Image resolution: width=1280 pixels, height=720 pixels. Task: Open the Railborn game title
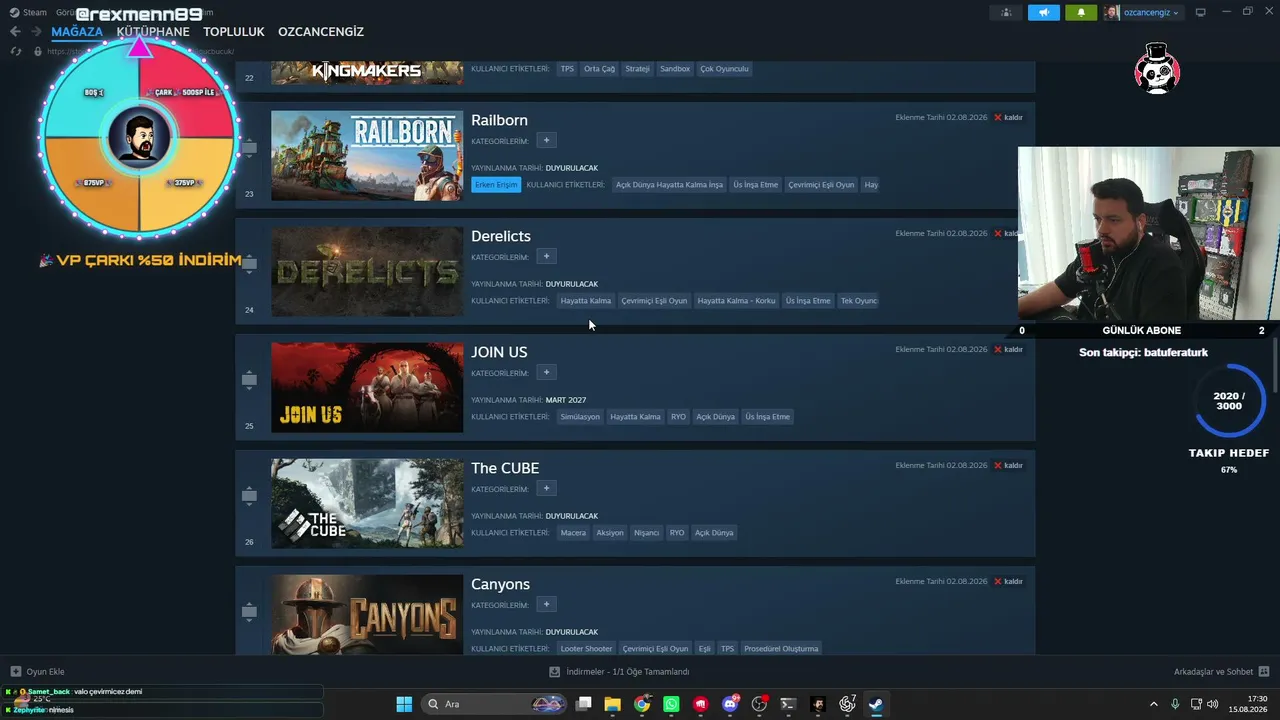[x=499, y=120]
